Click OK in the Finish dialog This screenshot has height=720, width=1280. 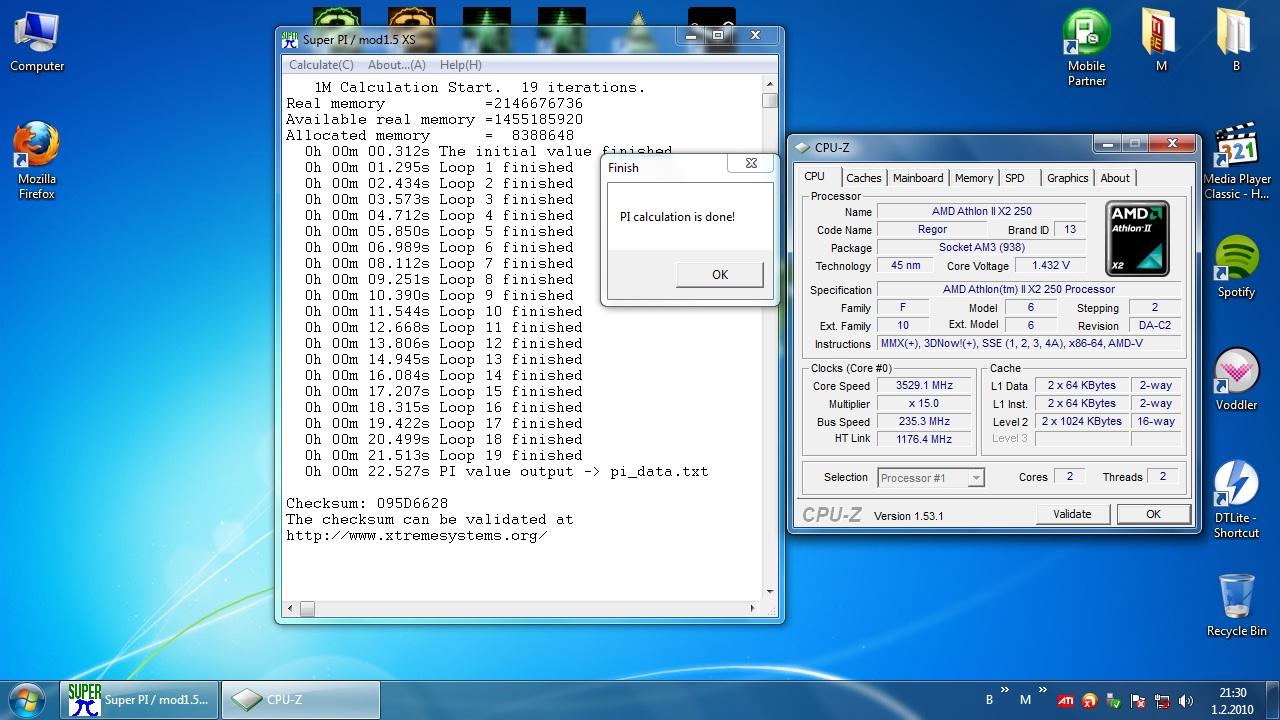(719, 275)
